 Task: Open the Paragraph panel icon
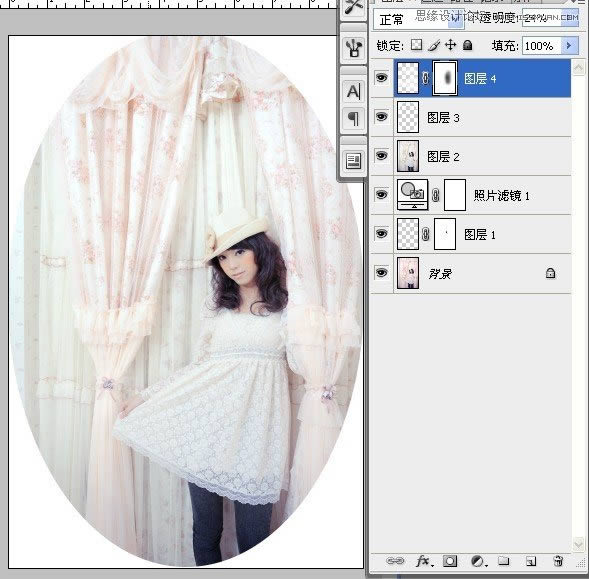click(x=353, y=119)
